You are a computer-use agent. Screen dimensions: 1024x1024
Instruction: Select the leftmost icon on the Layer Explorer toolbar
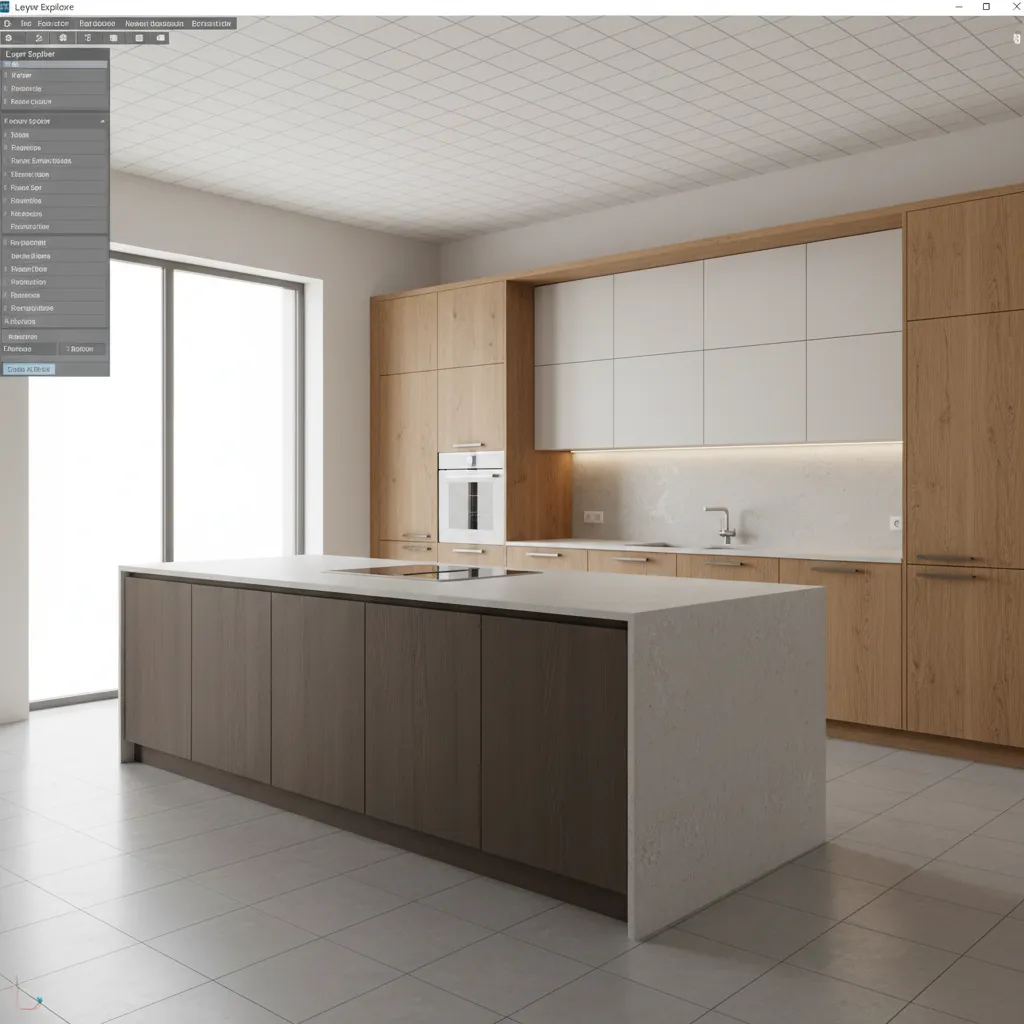8,38
